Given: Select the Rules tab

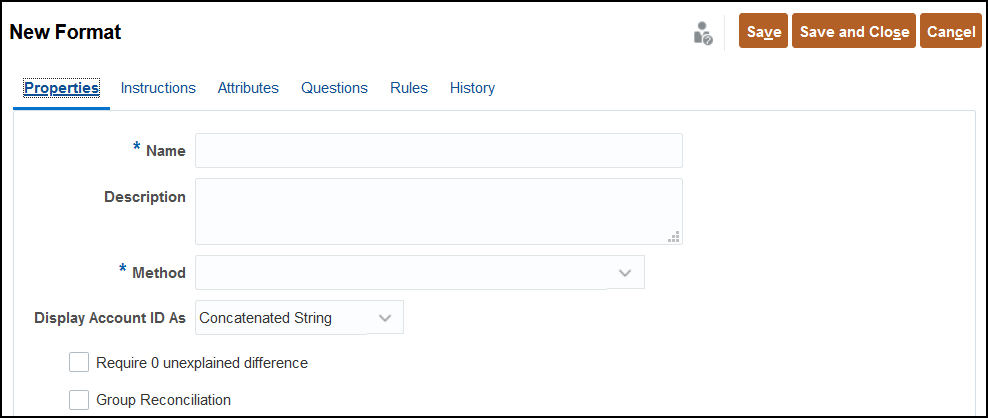Looking at the screenshot, I should tap(409, 88).
